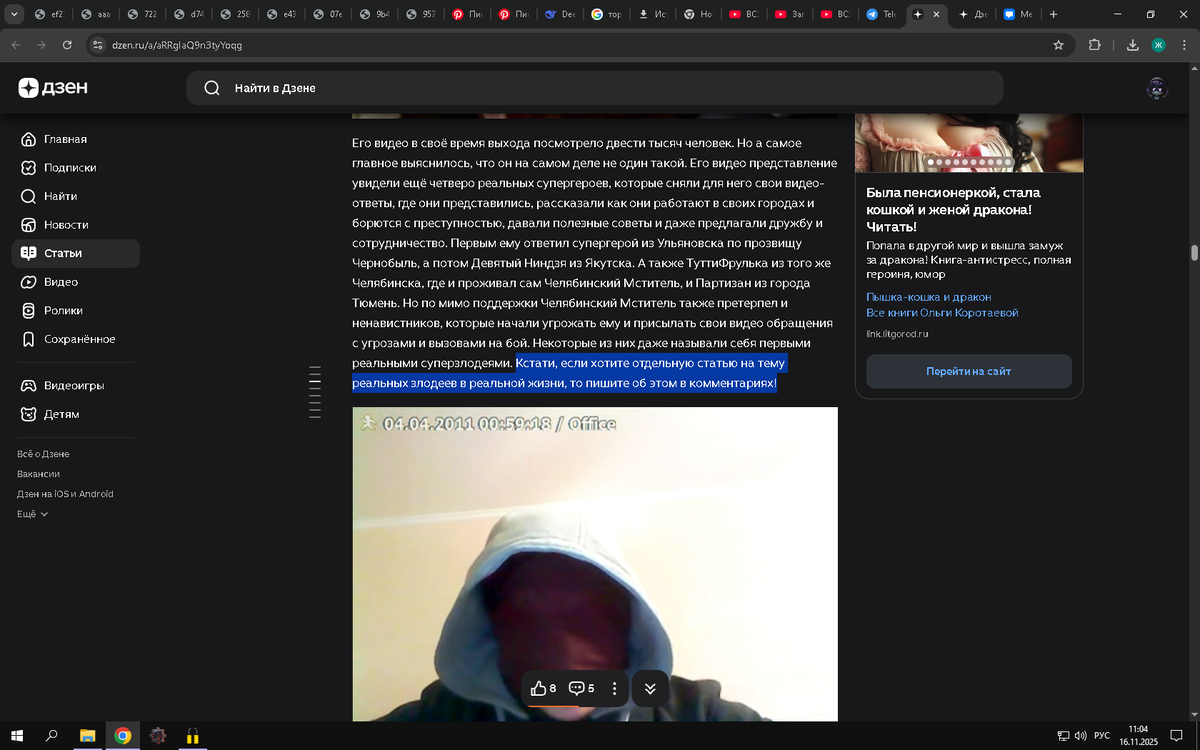The image size is (1200, 750).
Task: Open Видео section in the sidebar
Action: pyautogui.click(x=75, y=282)
